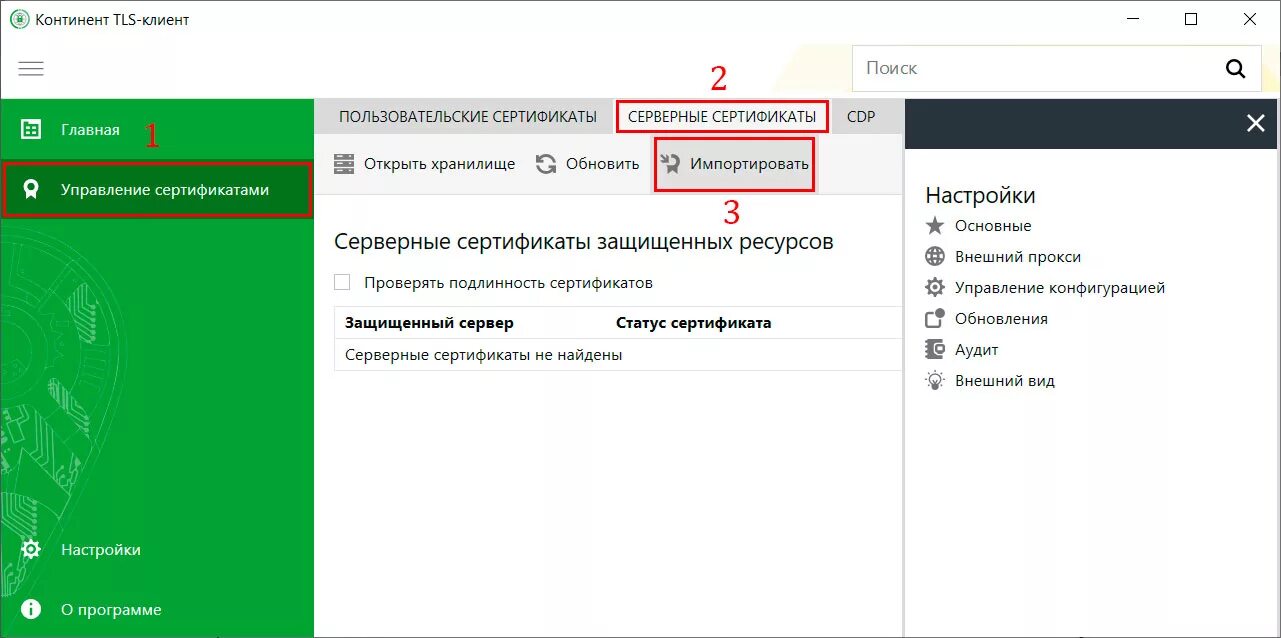
Task: Click Импортировать button
Action: point(735,164)
